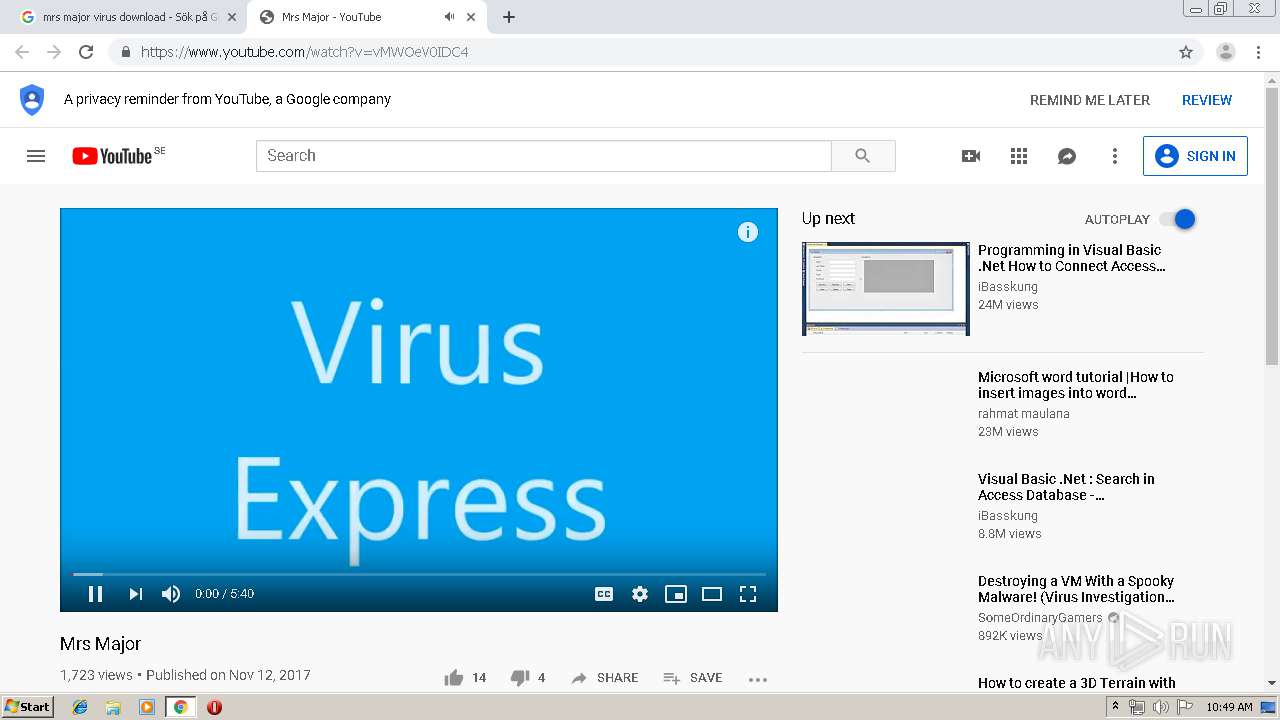Image resolution: width=1280 pixels, height=720 pixels.
Task: Open the red Opera taskbar icon
Action: tap(214, 707)
